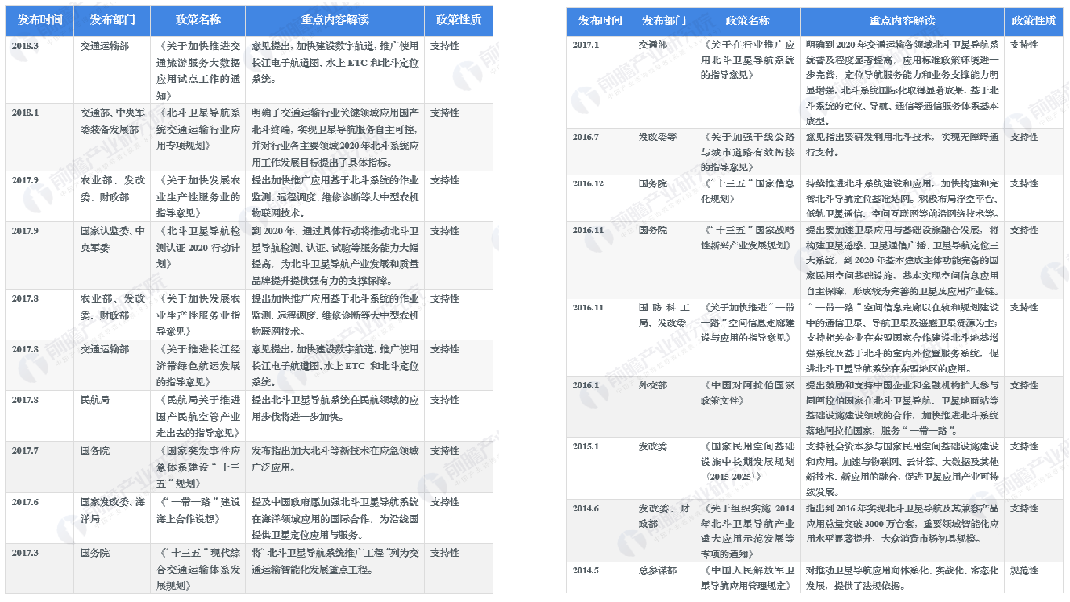Screen dimensions: 1070x602
Task: Click department cell 发改委、财政部
Action: pos(664,516)
